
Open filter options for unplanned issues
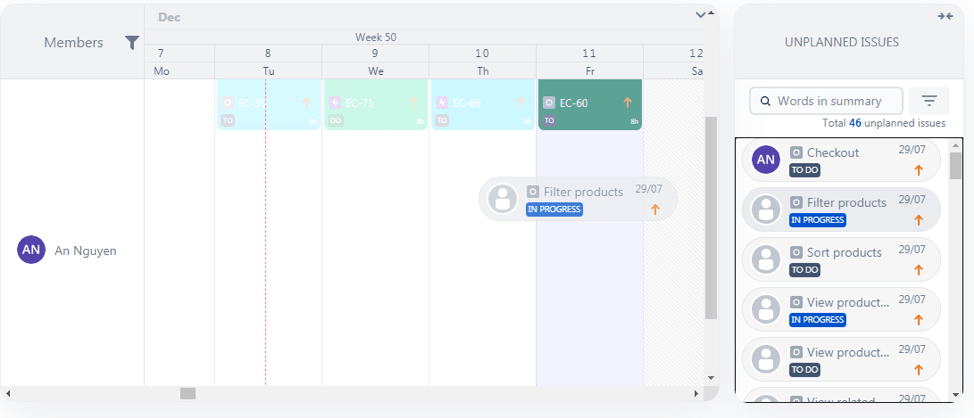point(929,101)
